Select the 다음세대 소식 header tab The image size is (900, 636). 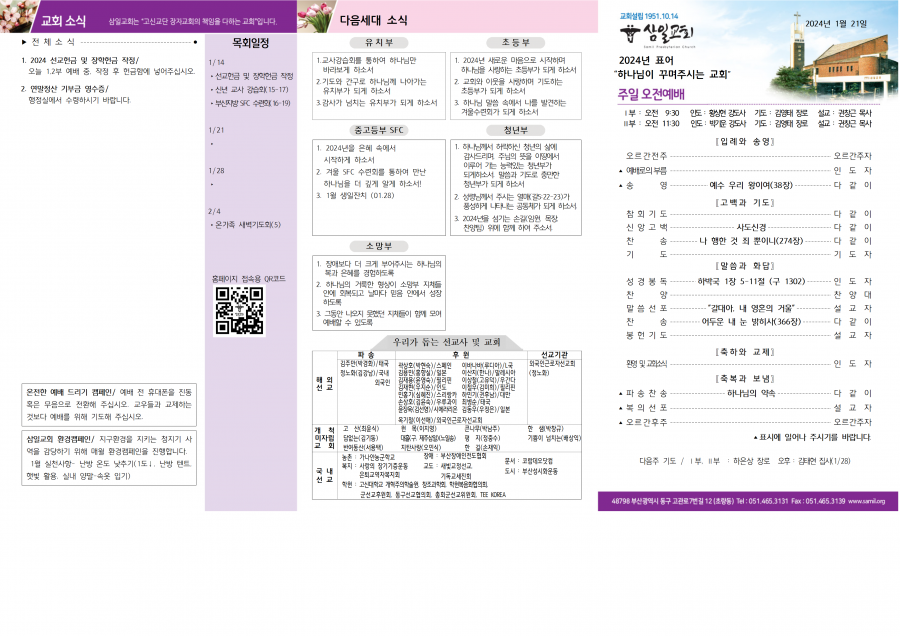(x=373, y=20)
